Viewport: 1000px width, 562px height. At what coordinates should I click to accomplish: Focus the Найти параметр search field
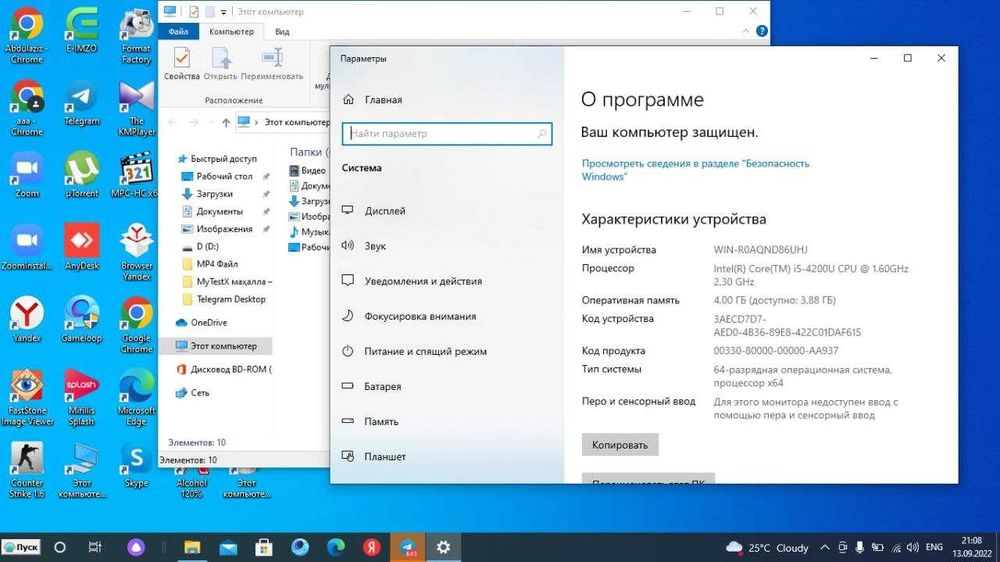(x=447, y=134)
